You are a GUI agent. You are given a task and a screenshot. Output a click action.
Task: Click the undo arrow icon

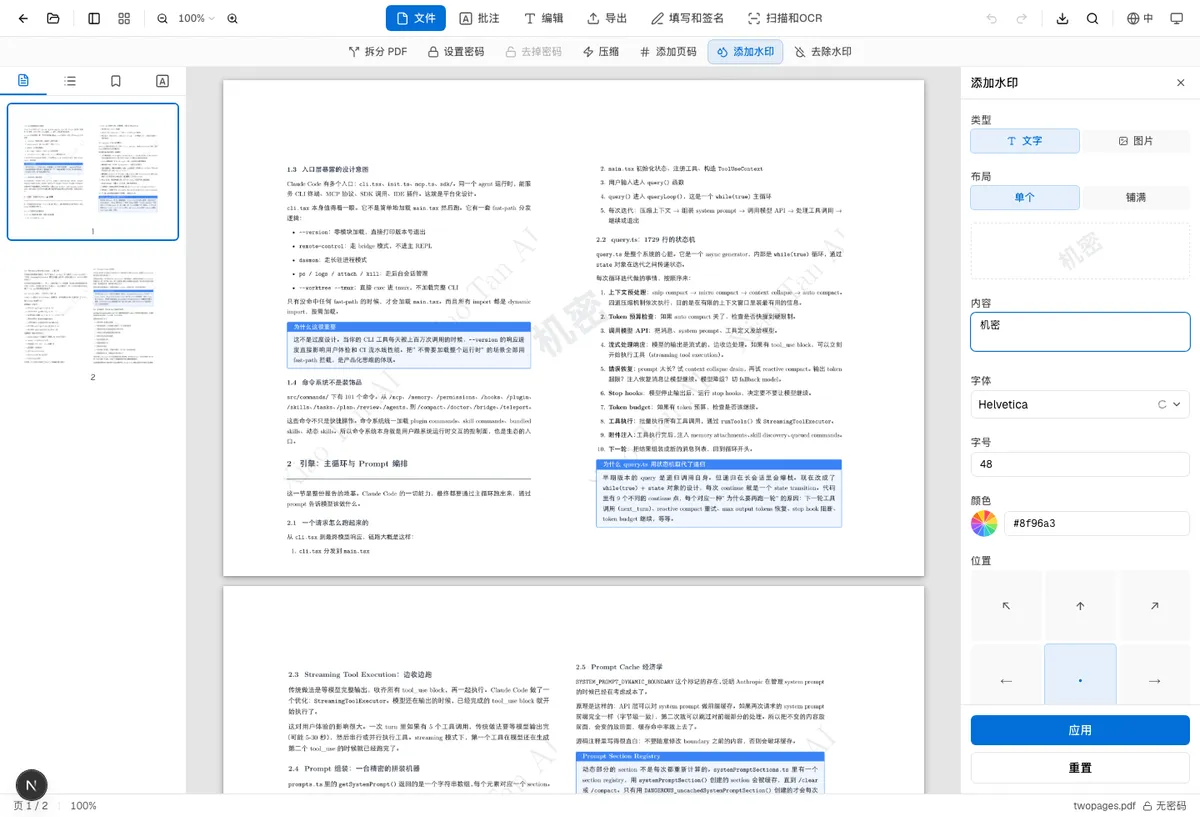coord(992,18)
